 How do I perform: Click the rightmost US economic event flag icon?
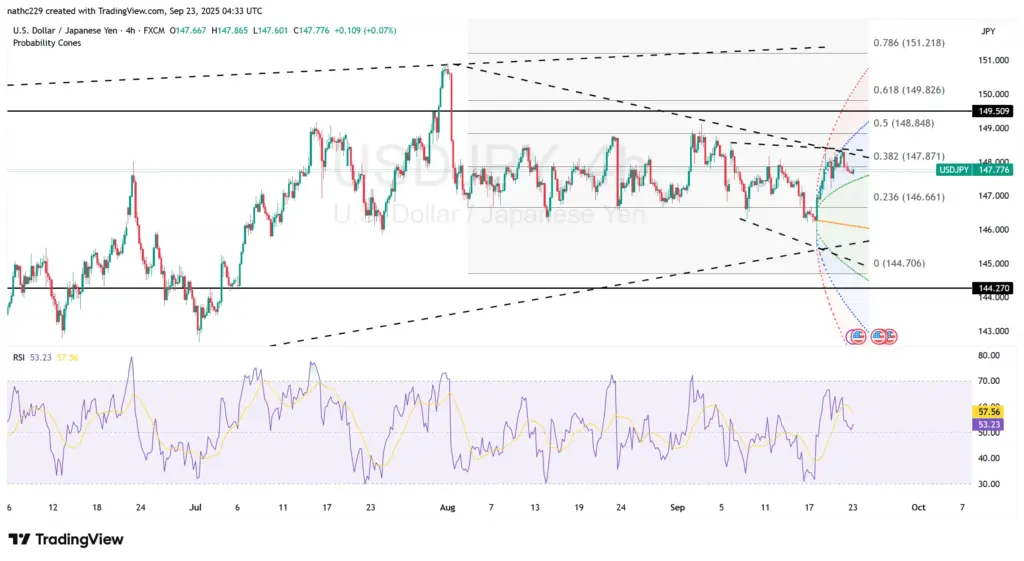pos(889,337)
